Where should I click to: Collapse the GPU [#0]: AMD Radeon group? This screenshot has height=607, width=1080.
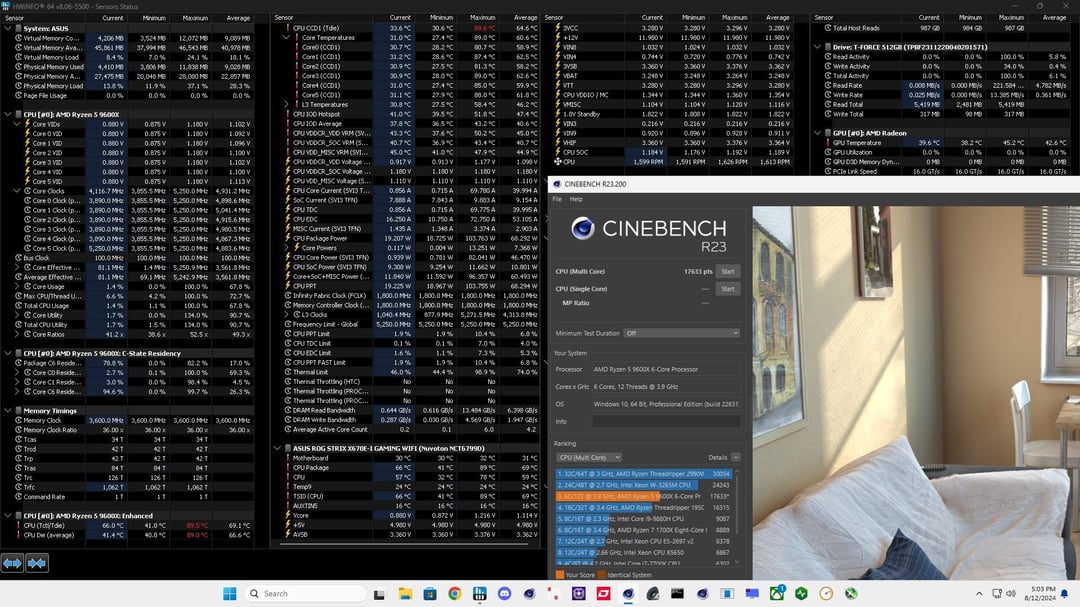pos(818,133)
